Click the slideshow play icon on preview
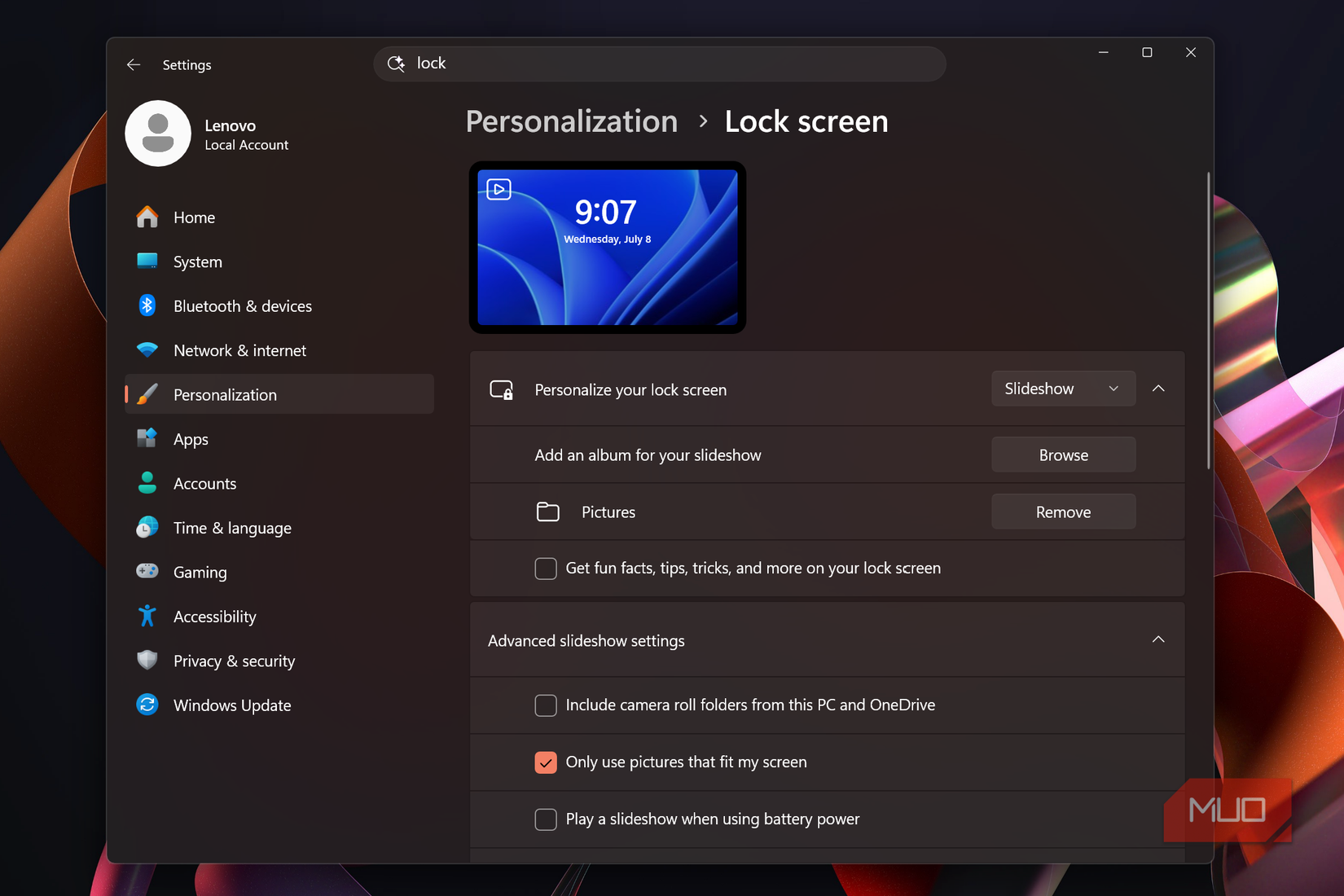Screen dimensions: 1344x896 click(499, 190)
